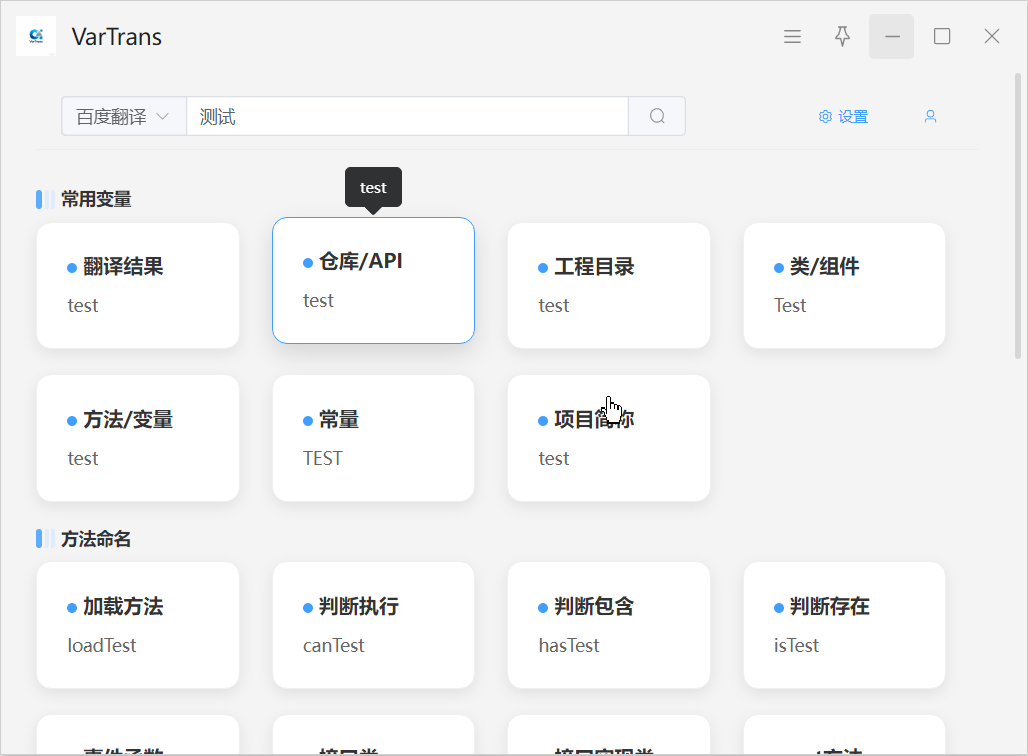Maximize the VarTrans window
Viewport: 1028px width, 756px height.
pos(941,37)
